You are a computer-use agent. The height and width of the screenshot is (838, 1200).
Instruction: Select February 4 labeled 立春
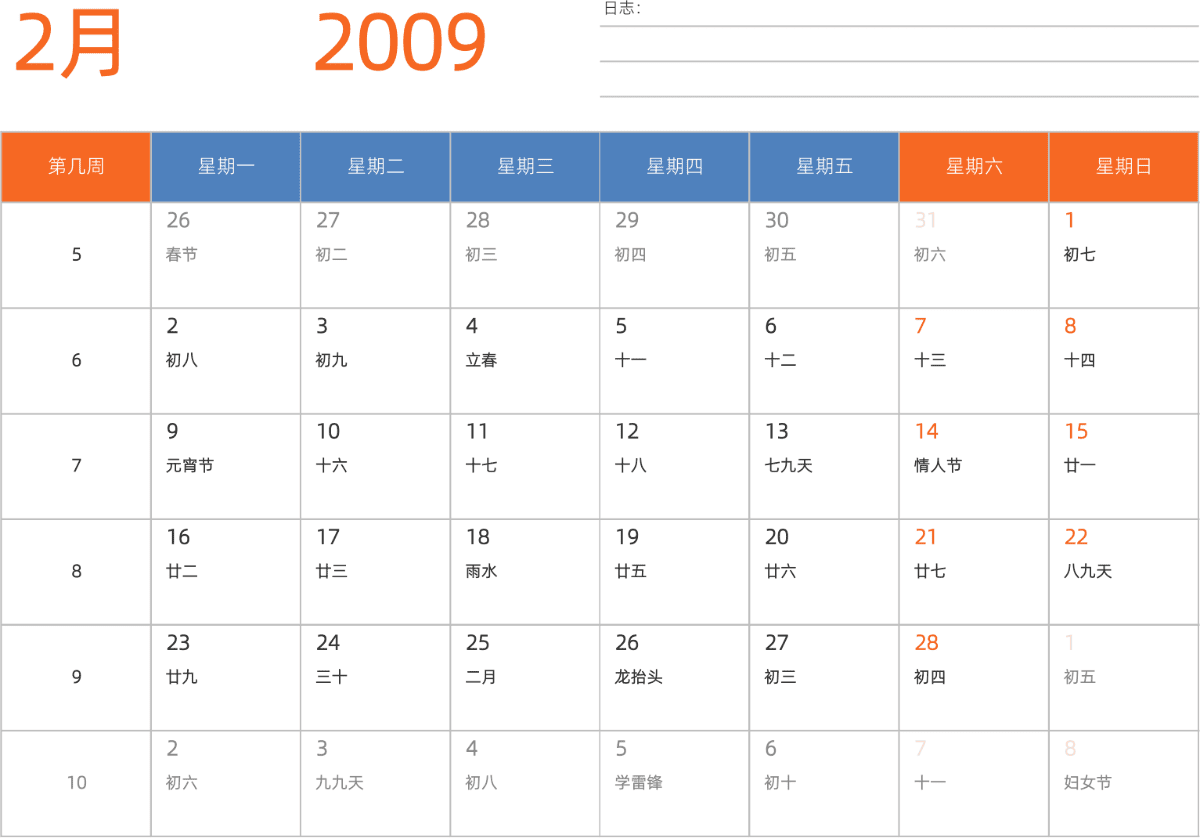[525, 361]
